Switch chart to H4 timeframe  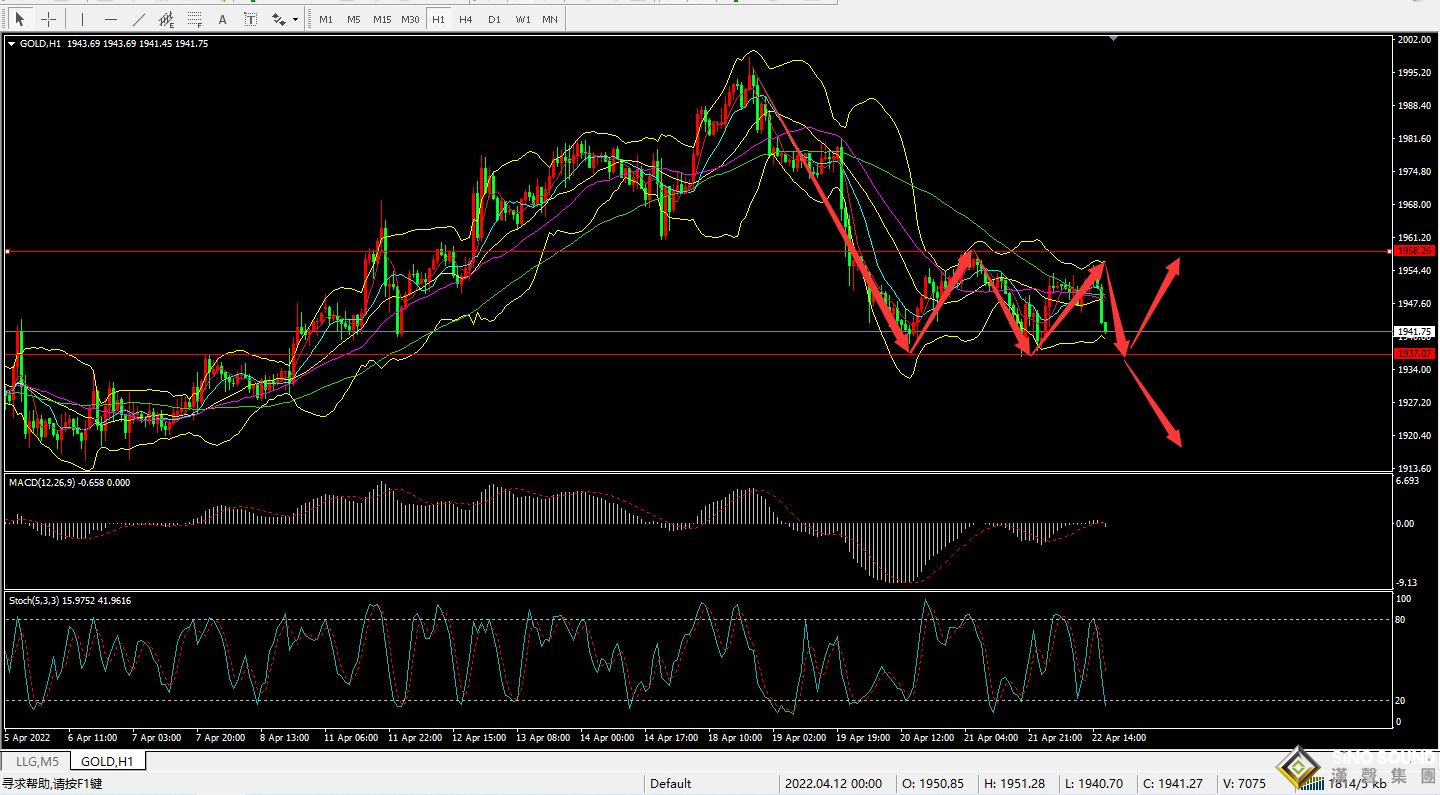click(466, 19)
